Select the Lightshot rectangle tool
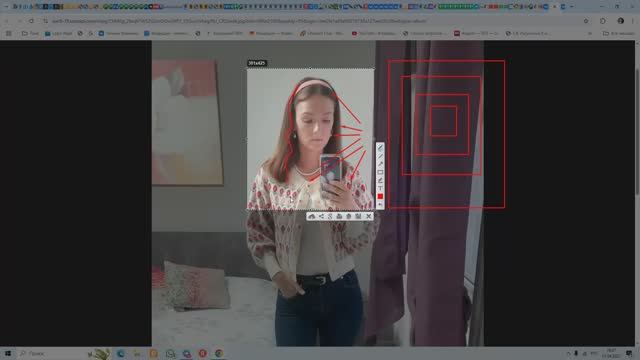Viewport: 640px width, 360px height. click(x=380, y=172)
